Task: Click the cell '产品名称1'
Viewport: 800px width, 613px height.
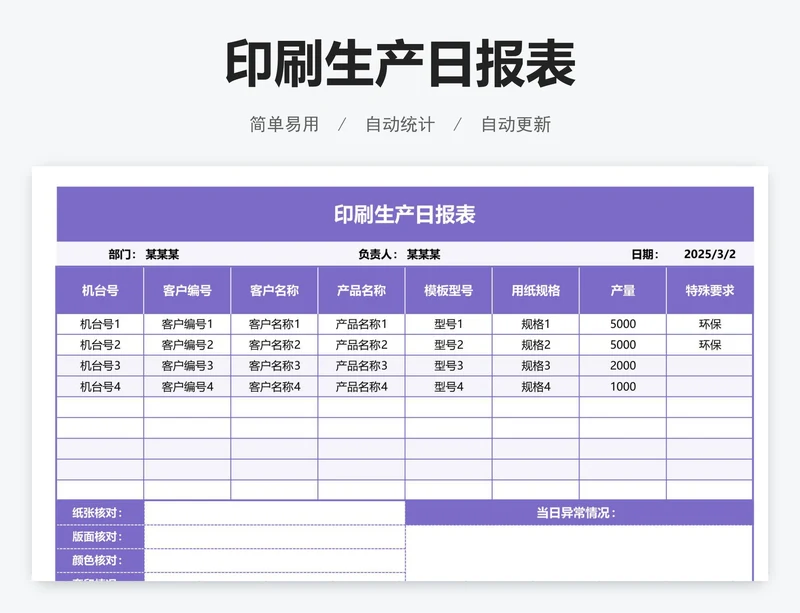Action: coord(361,324)
